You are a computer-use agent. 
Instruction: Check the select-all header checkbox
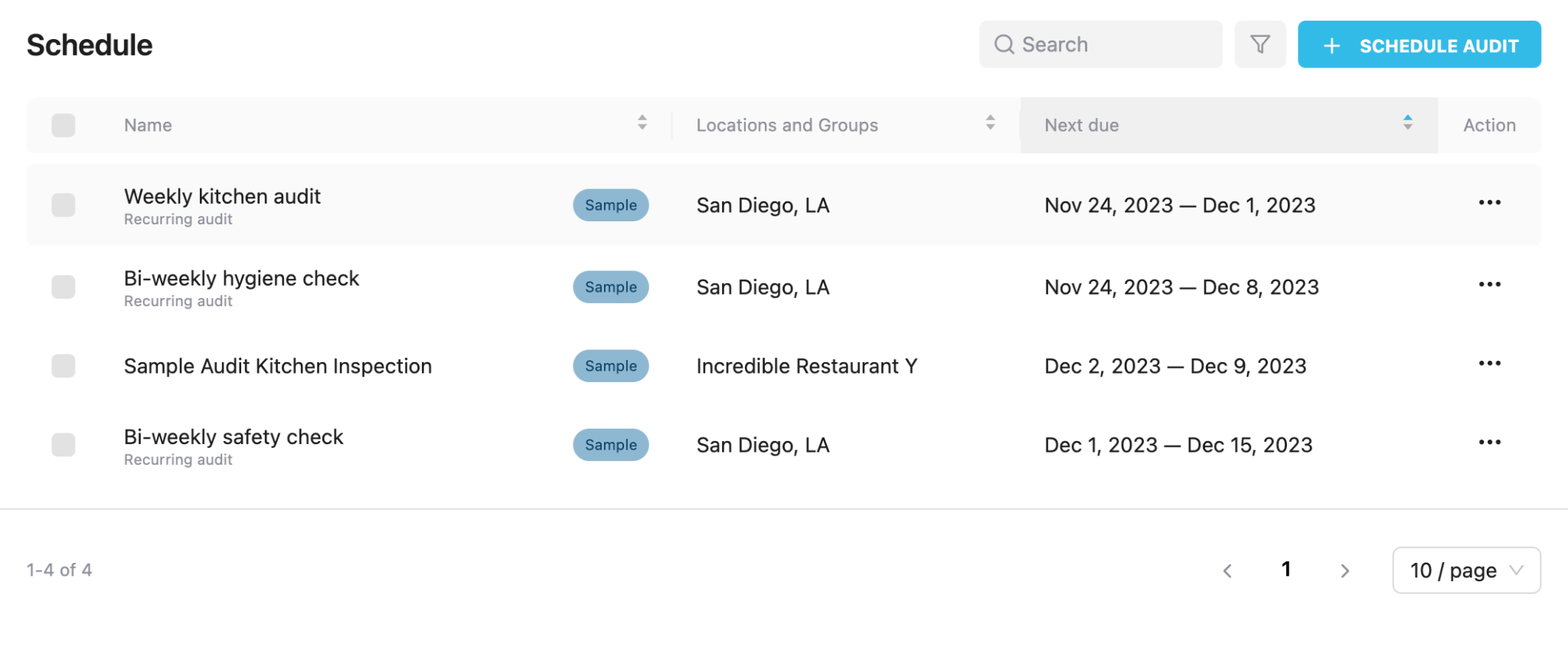64,125
